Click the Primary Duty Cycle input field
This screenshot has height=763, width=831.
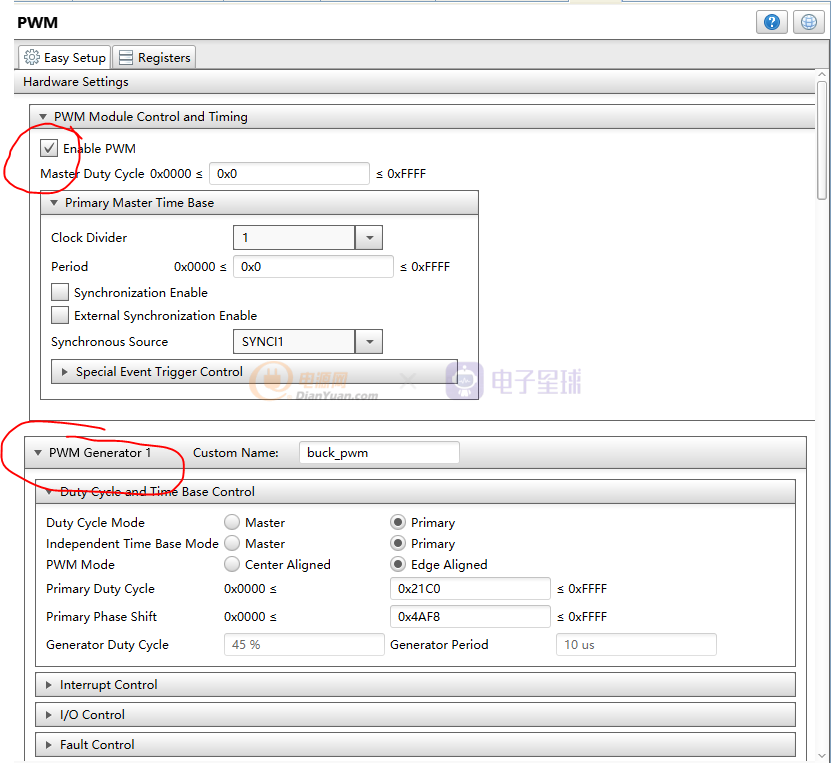[469, 589]
